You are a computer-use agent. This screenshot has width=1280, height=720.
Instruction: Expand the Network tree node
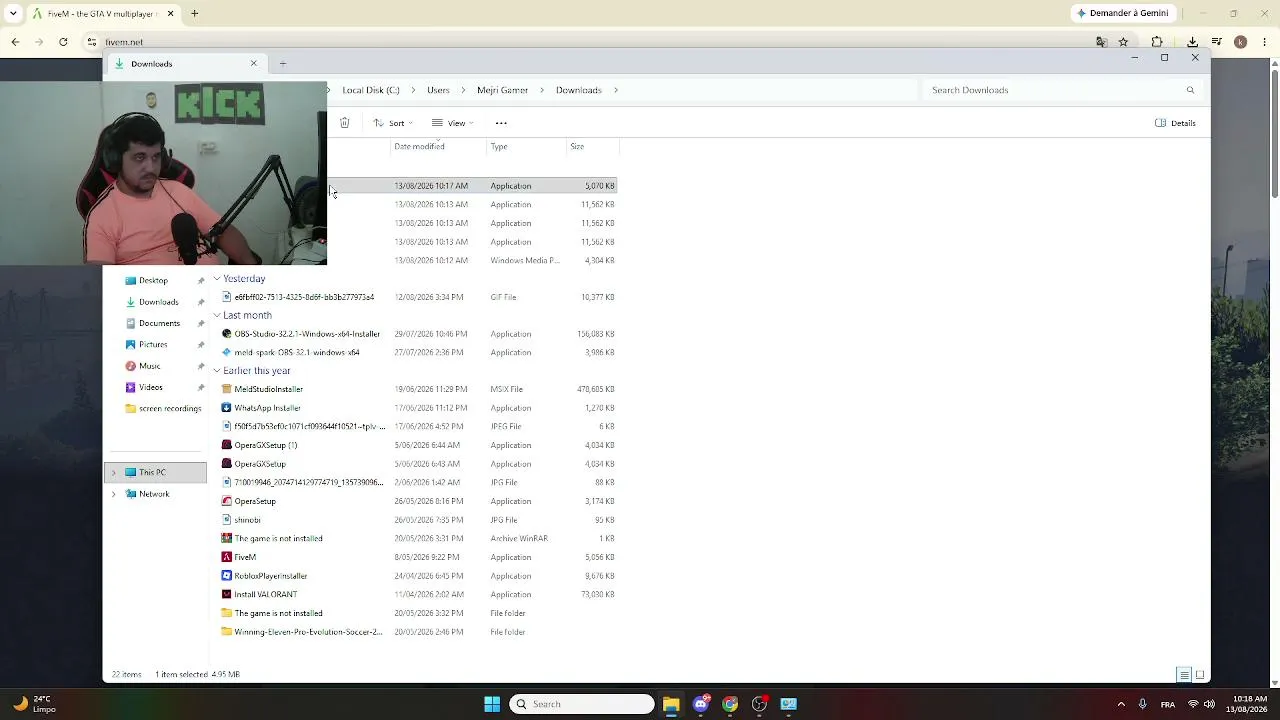pos(113,494)
